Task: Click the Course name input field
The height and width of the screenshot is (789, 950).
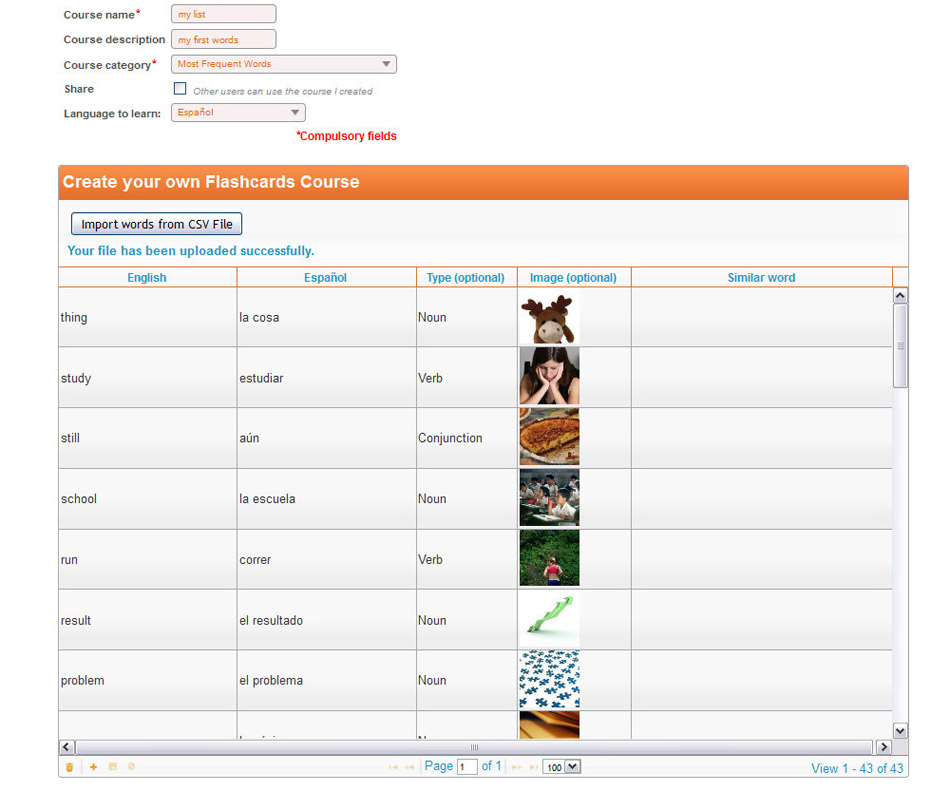Action: coord(224,15)
